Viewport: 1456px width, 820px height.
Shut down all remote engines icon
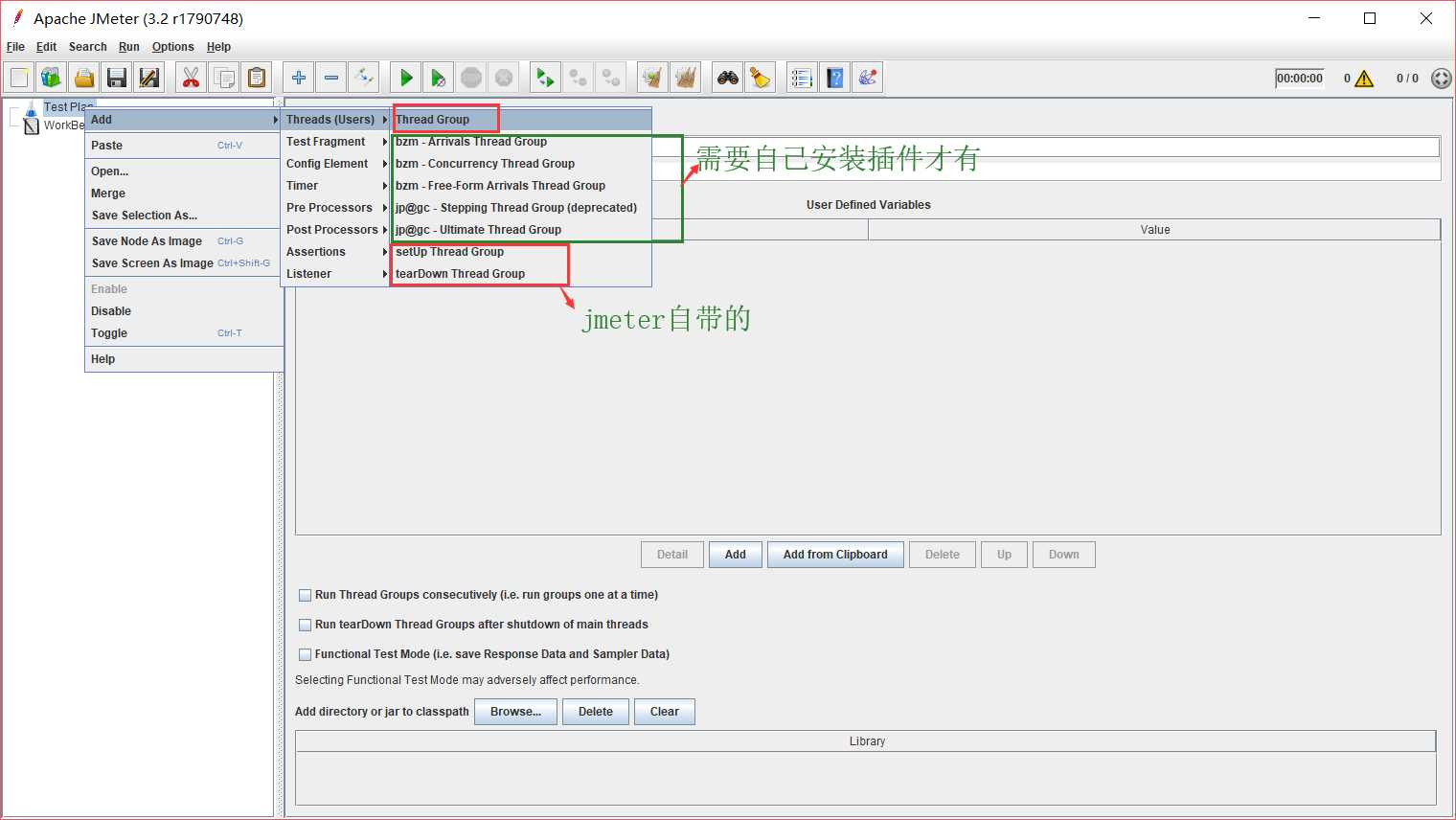point(611,78)
